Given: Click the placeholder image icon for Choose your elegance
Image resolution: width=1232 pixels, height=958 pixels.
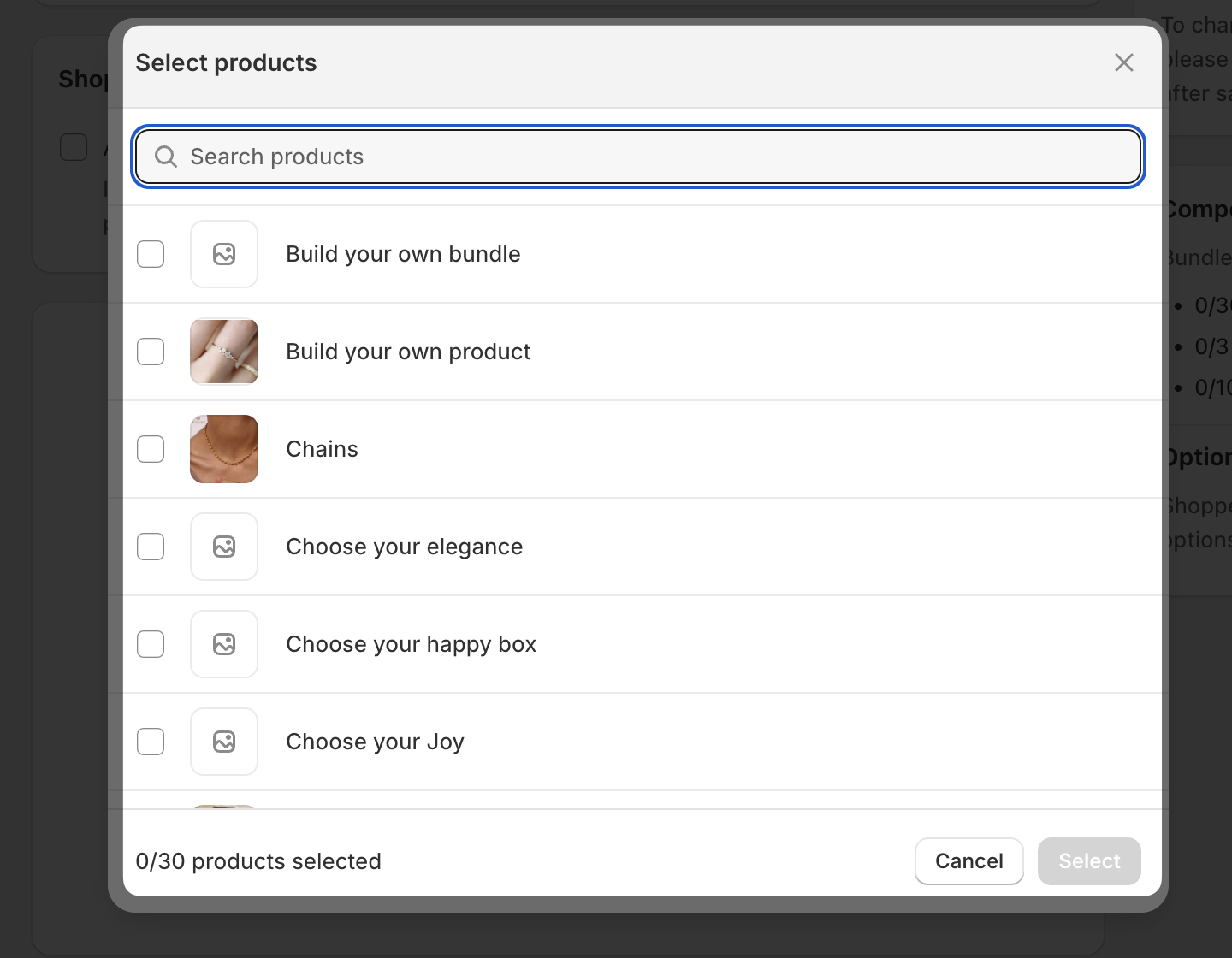Looking at the screenshot, I should pyautogui.click(x=224, y=547).
